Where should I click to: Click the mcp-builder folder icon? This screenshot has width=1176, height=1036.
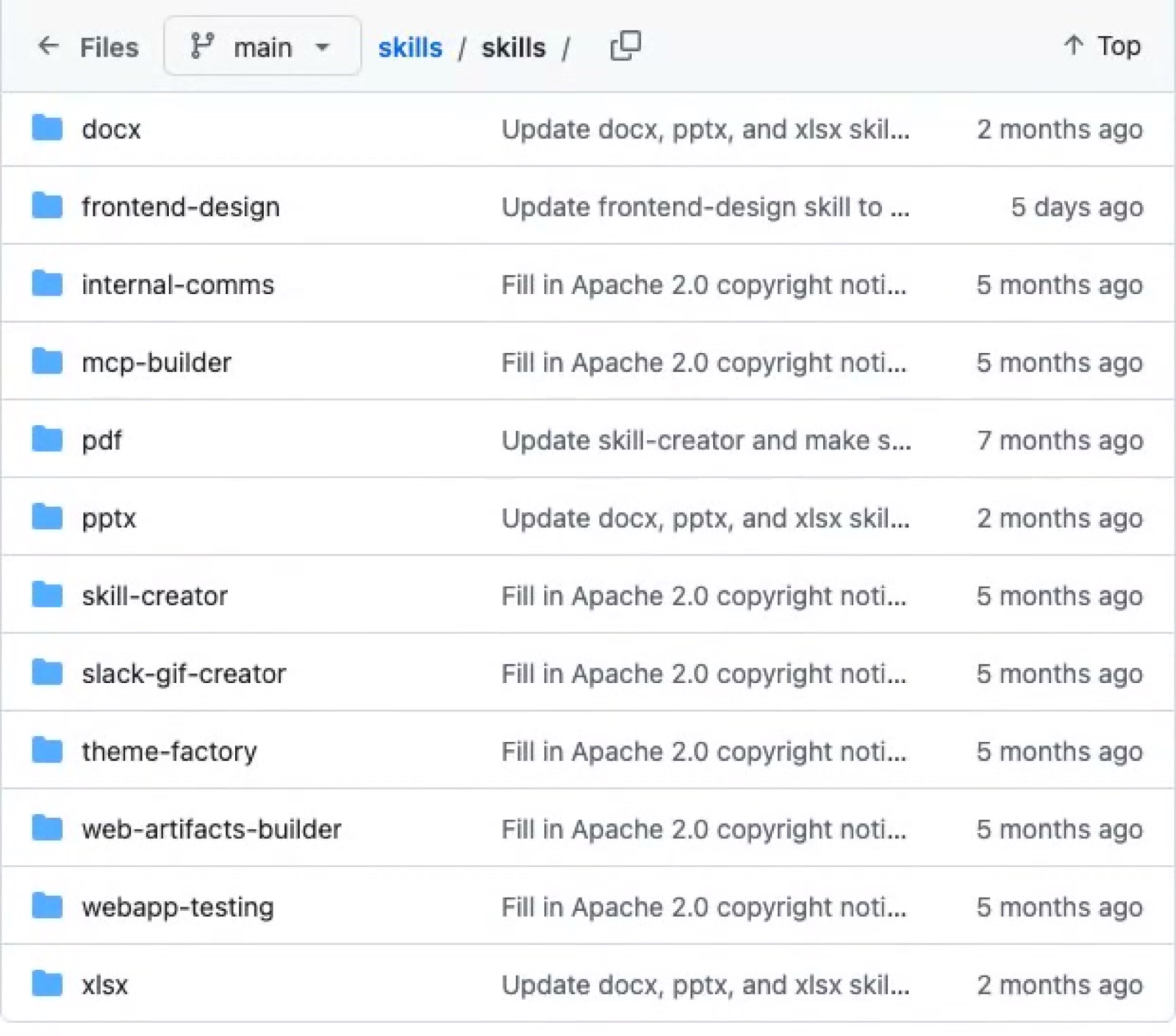click(47, 362)
